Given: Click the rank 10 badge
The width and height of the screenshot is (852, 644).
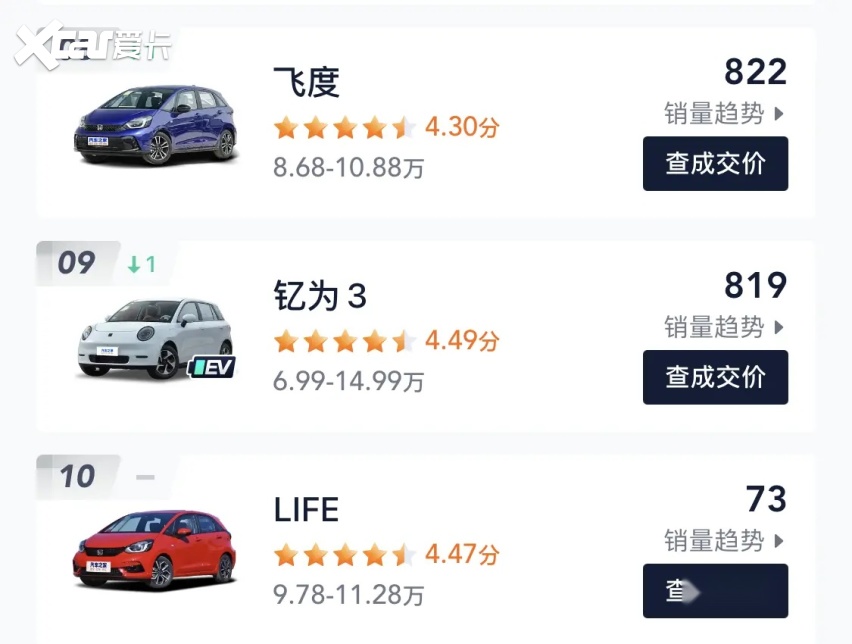Looking at the screenshot, I should pyautogui.click(x=76, y=476).
